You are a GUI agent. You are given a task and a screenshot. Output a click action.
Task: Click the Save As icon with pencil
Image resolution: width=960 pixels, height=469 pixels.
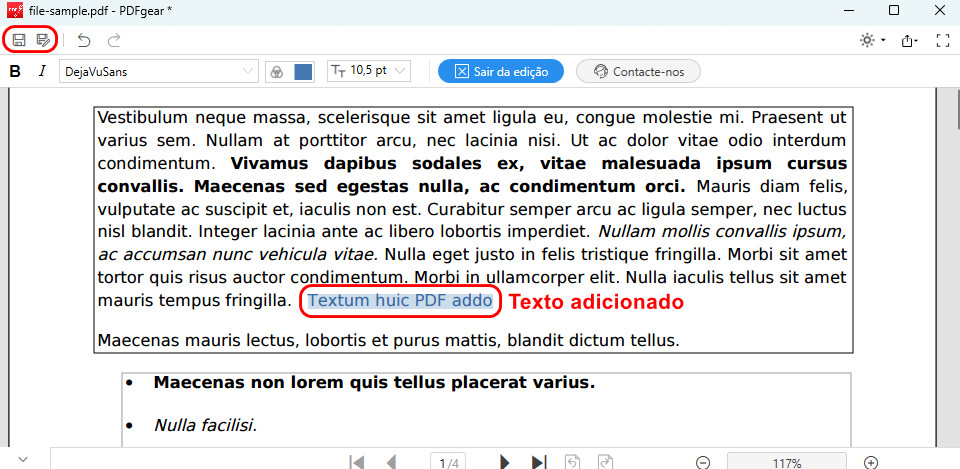[x=42, y=40]
